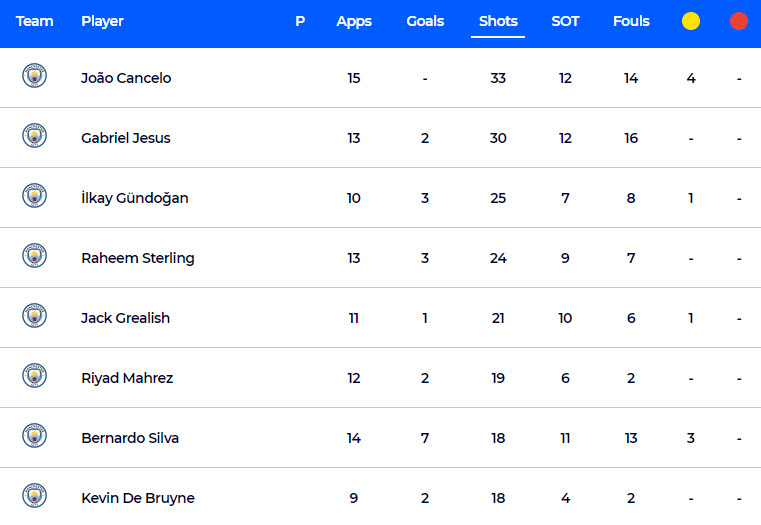This screenshot has width=761, height=525.
Task: Sort by the yellow card column
Action: pos(691,21)
